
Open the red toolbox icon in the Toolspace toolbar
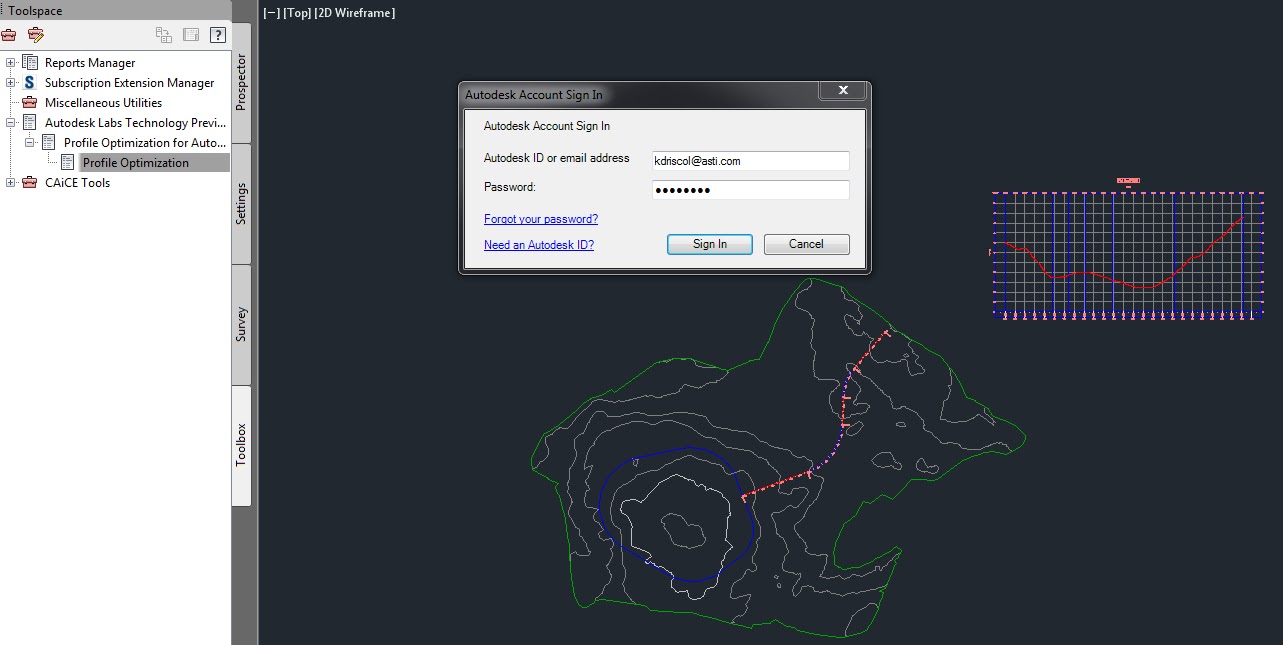coord(9,35)
